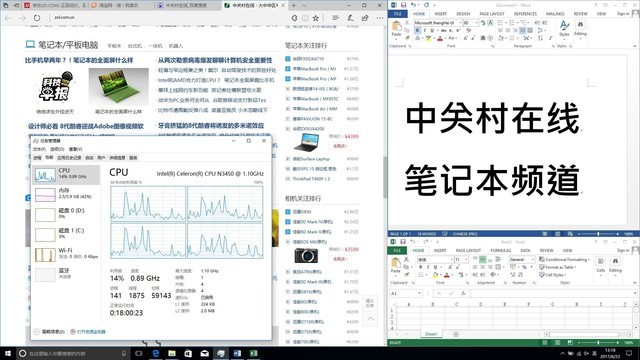
Task: Click the Cortana search box on the taskbar
Action: coord(73,353)
